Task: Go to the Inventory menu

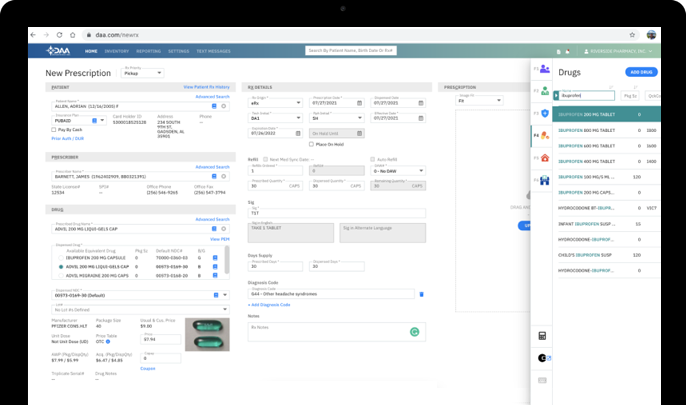Action: pyautogui.click(x=117, y=50)
